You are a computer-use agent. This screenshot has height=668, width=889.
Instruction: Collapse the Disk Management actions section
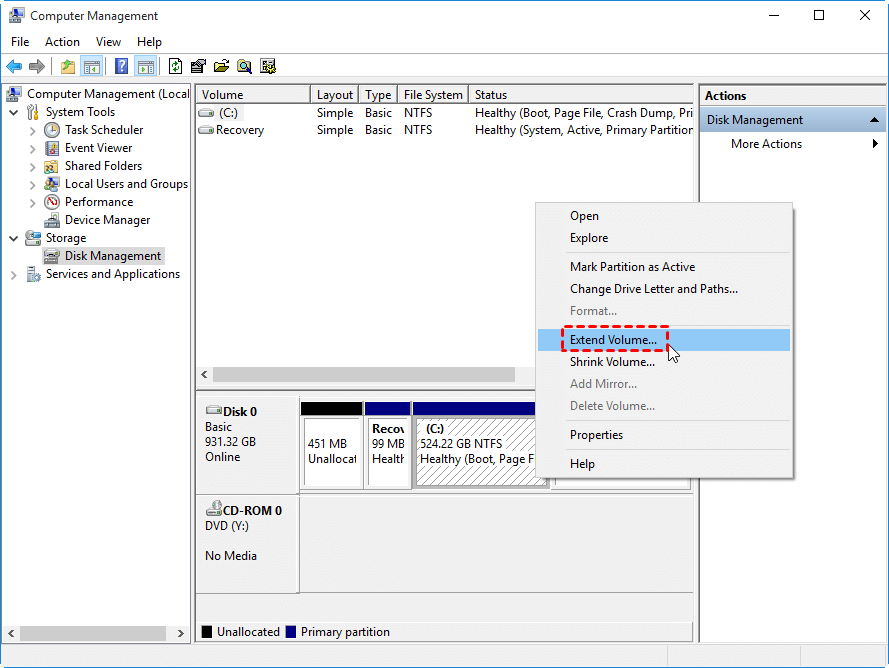pos(874,120)
